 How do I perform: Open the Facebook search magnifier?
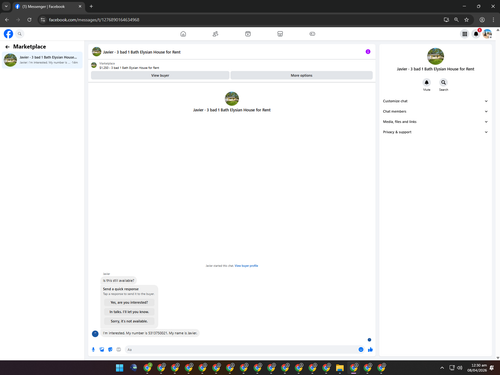click(20, 34)
